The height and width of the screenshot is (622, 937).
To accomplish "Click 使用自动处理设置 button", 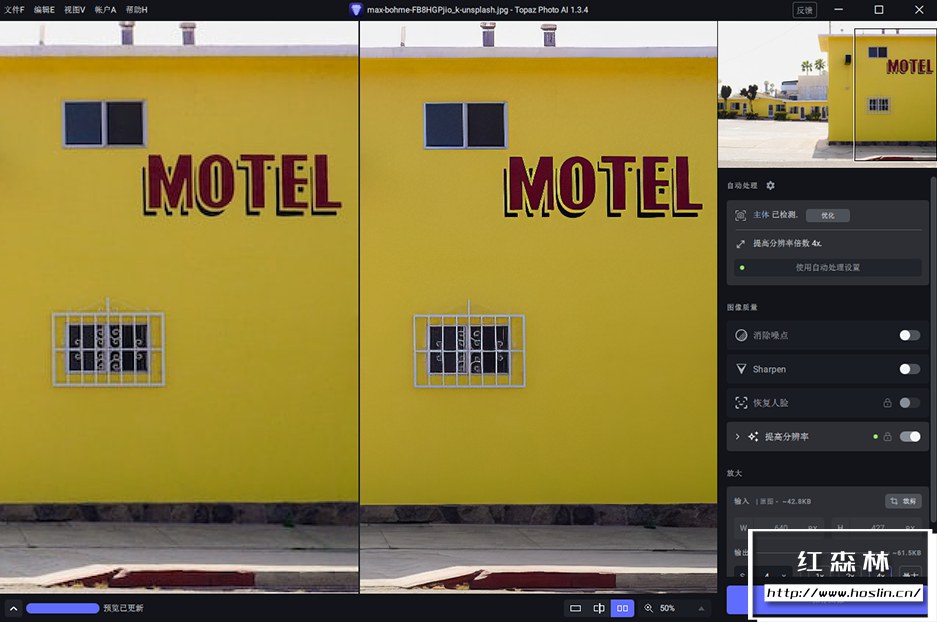I will [x=828, y=267].
